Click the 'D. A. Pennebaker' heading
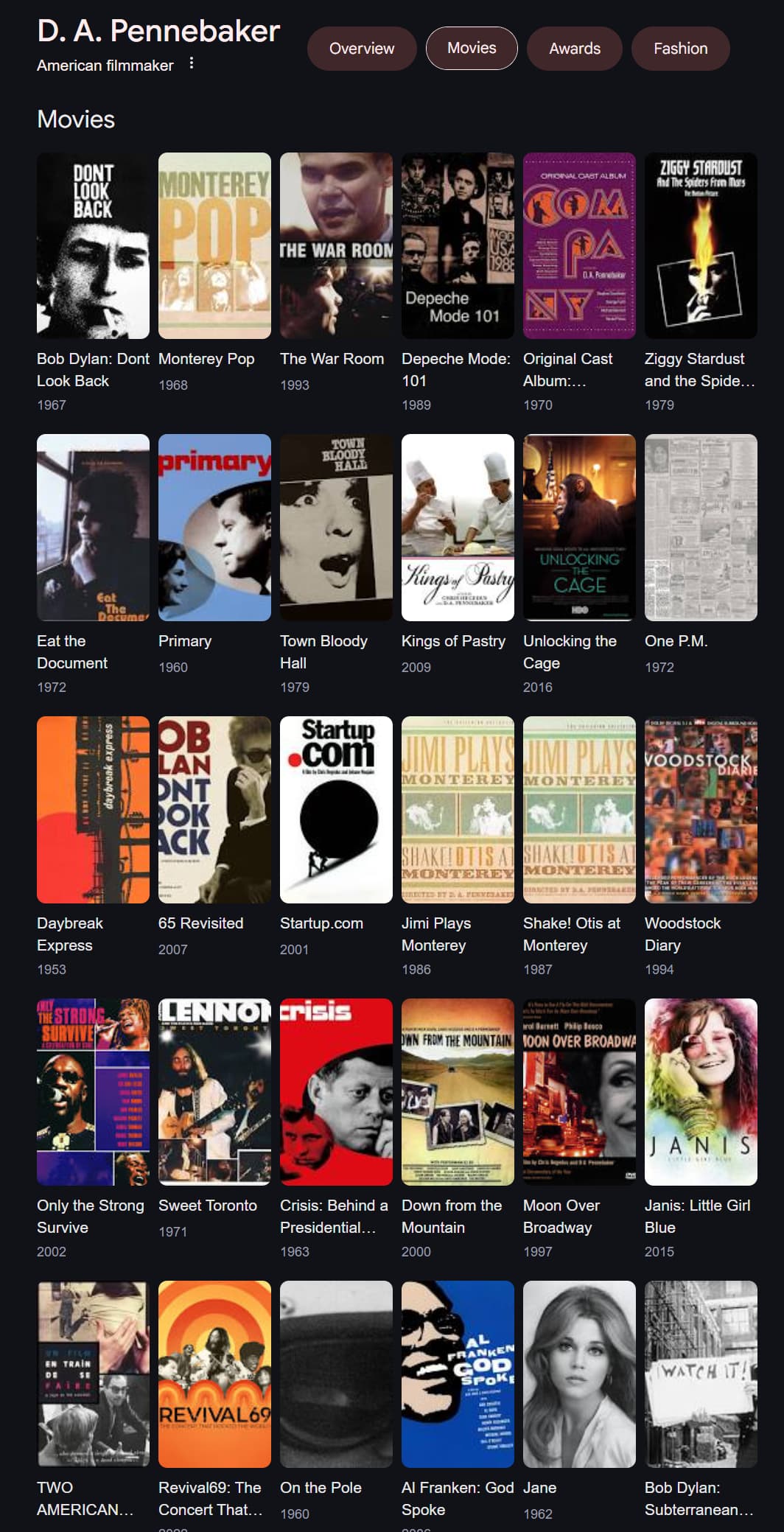The image size is (784, 1532). (158, 31)
